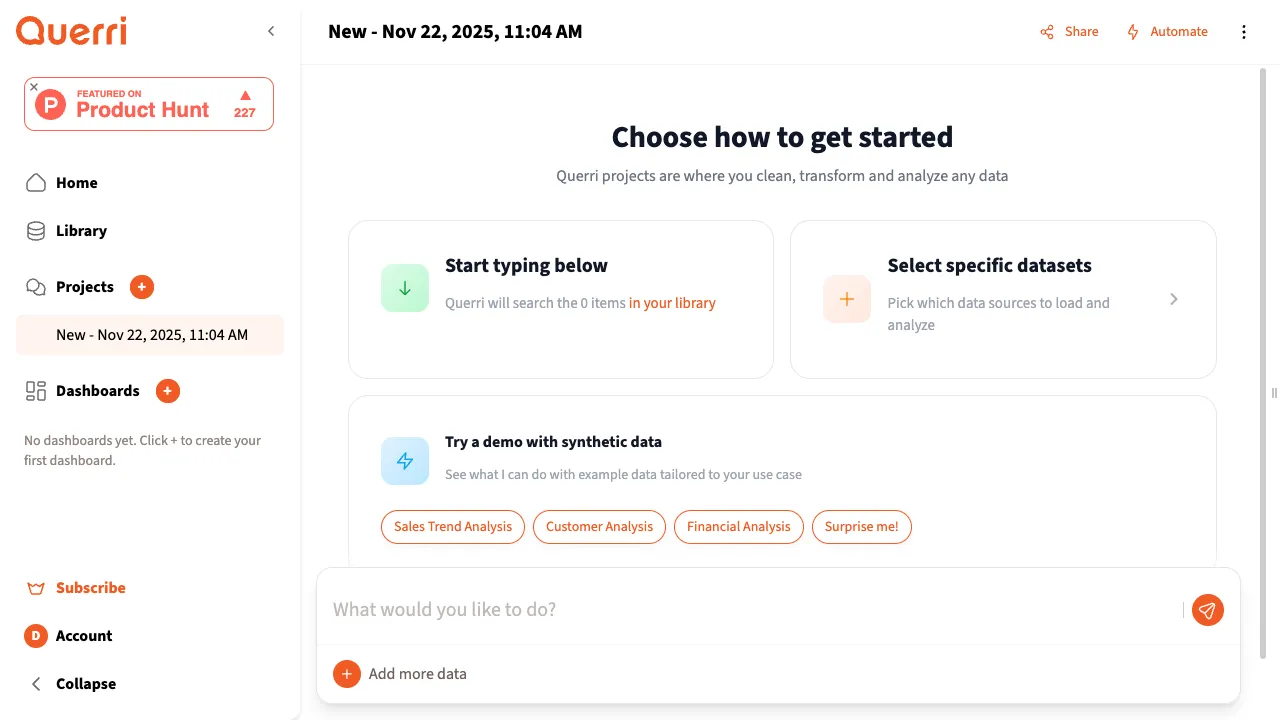The image size is (1280, 720).
Task: Add a new dashboard with plus icon
Action: coord(168,391)
